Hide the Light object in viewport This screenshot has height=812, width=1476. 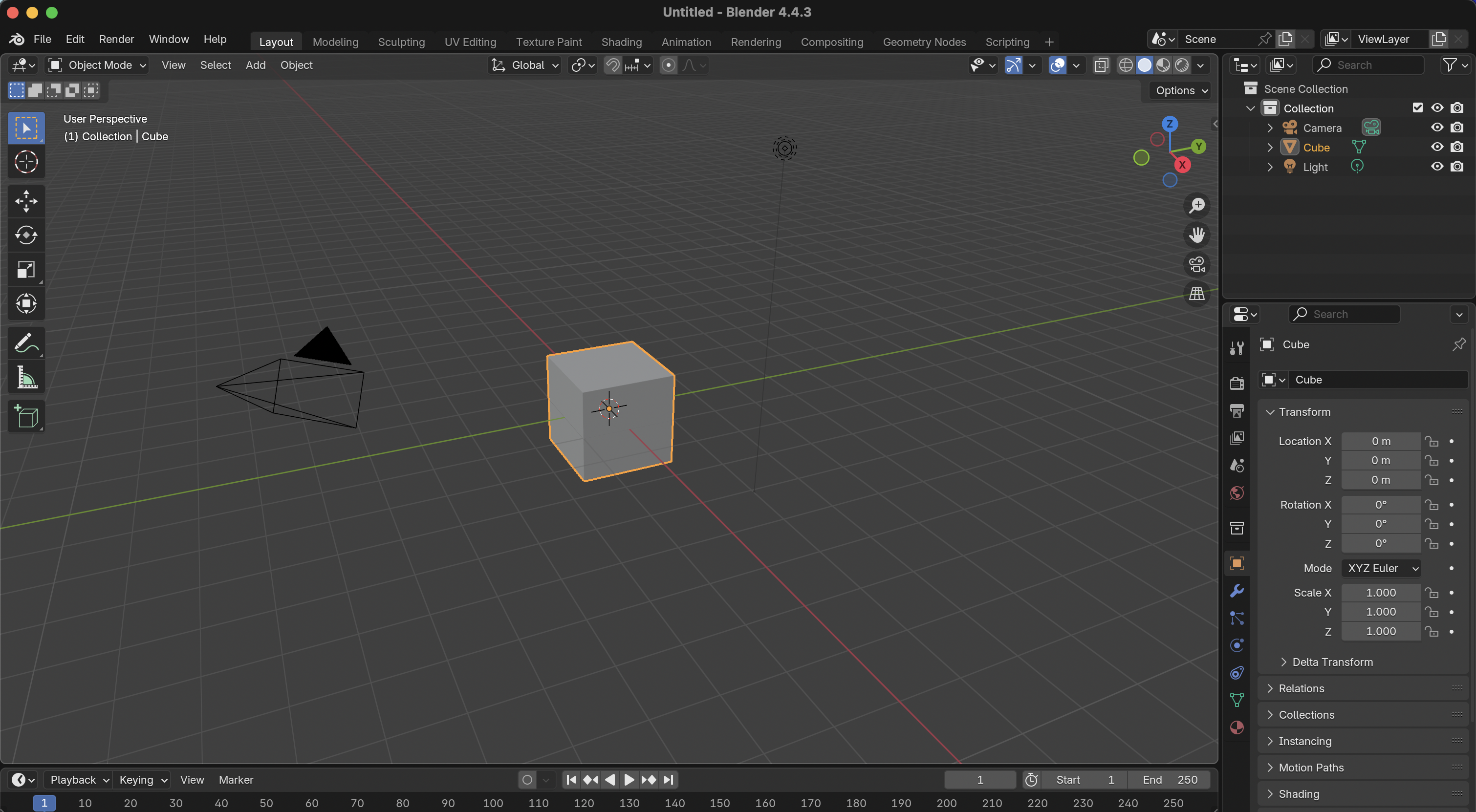click(x=1436, y=167)
